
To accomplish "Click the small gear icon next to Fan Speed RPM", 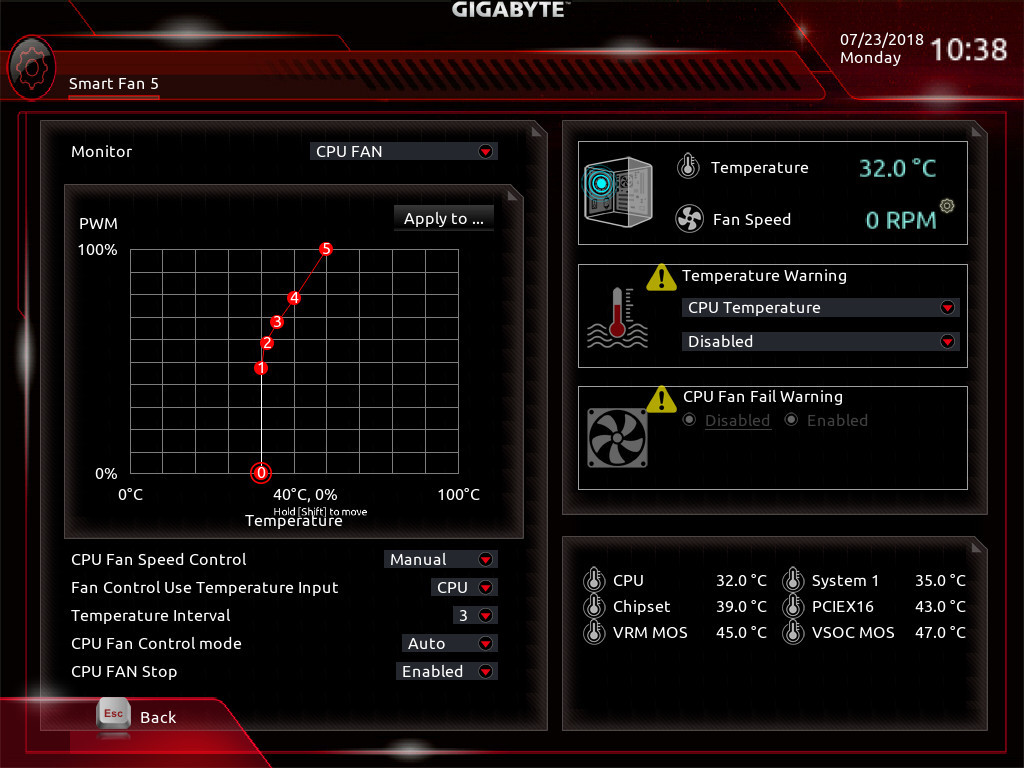I will (947, 206).
